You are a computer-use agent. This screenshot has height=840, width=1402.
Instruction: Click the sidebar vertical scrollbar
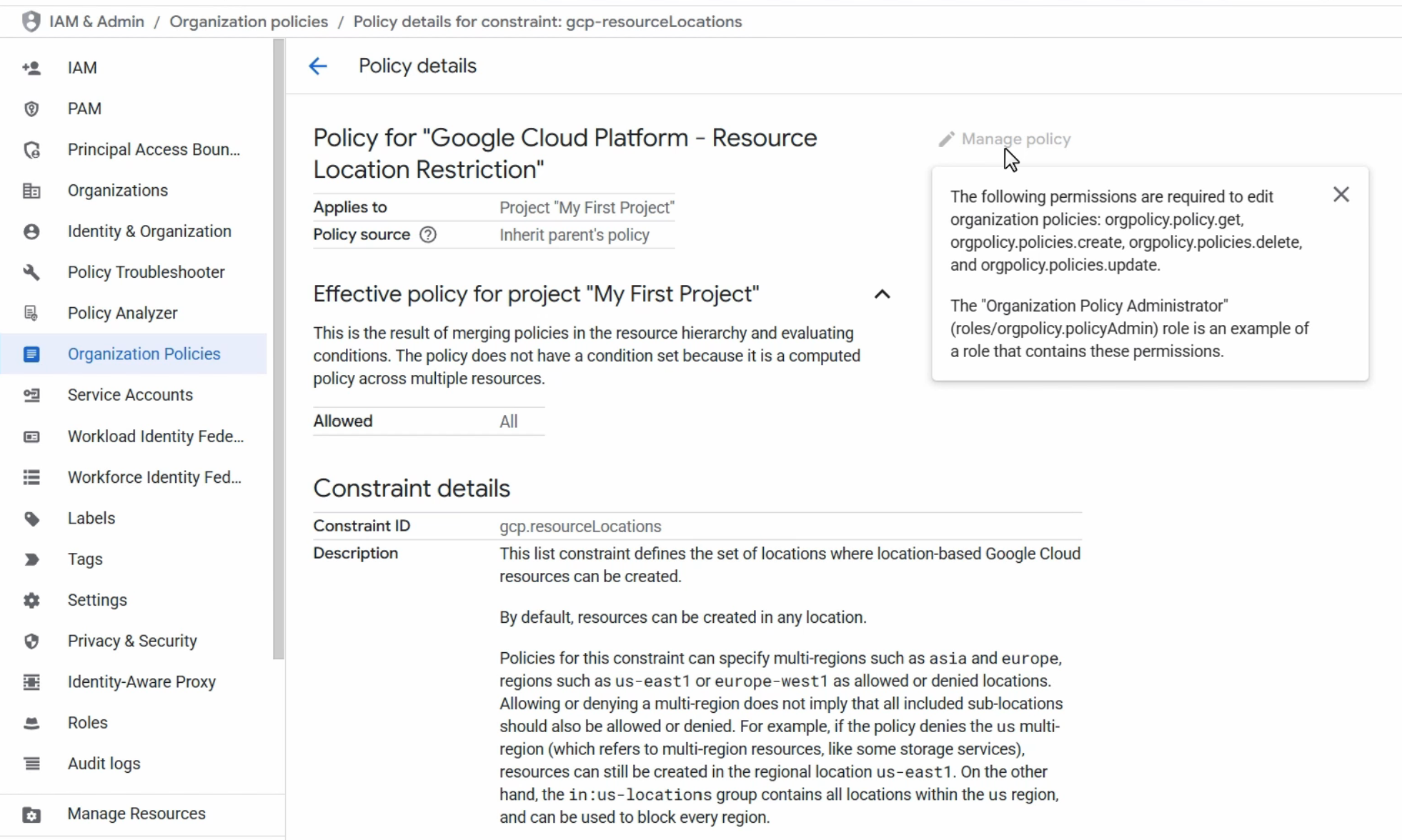click(279, 350)
